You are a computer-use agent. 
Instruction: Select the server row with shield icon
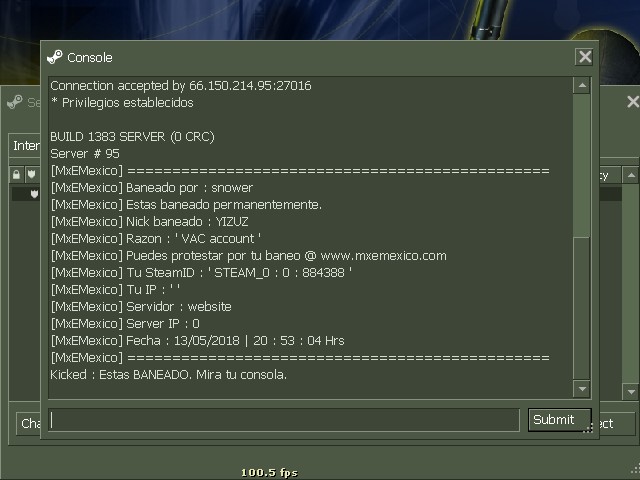[26, 194]
